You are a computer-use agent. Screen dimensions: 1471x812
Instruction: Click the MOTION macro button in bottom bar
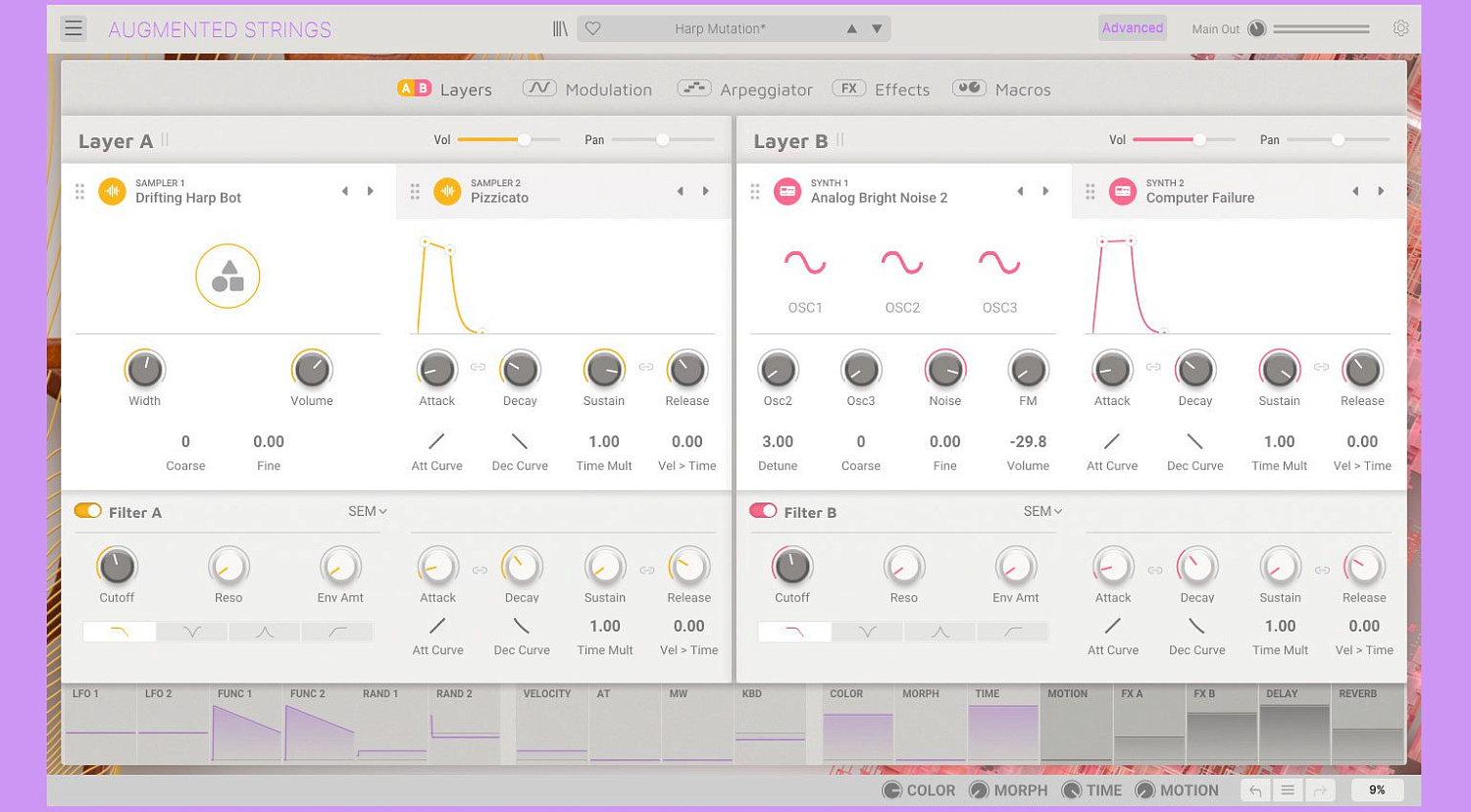click(x=1177, y=790)
